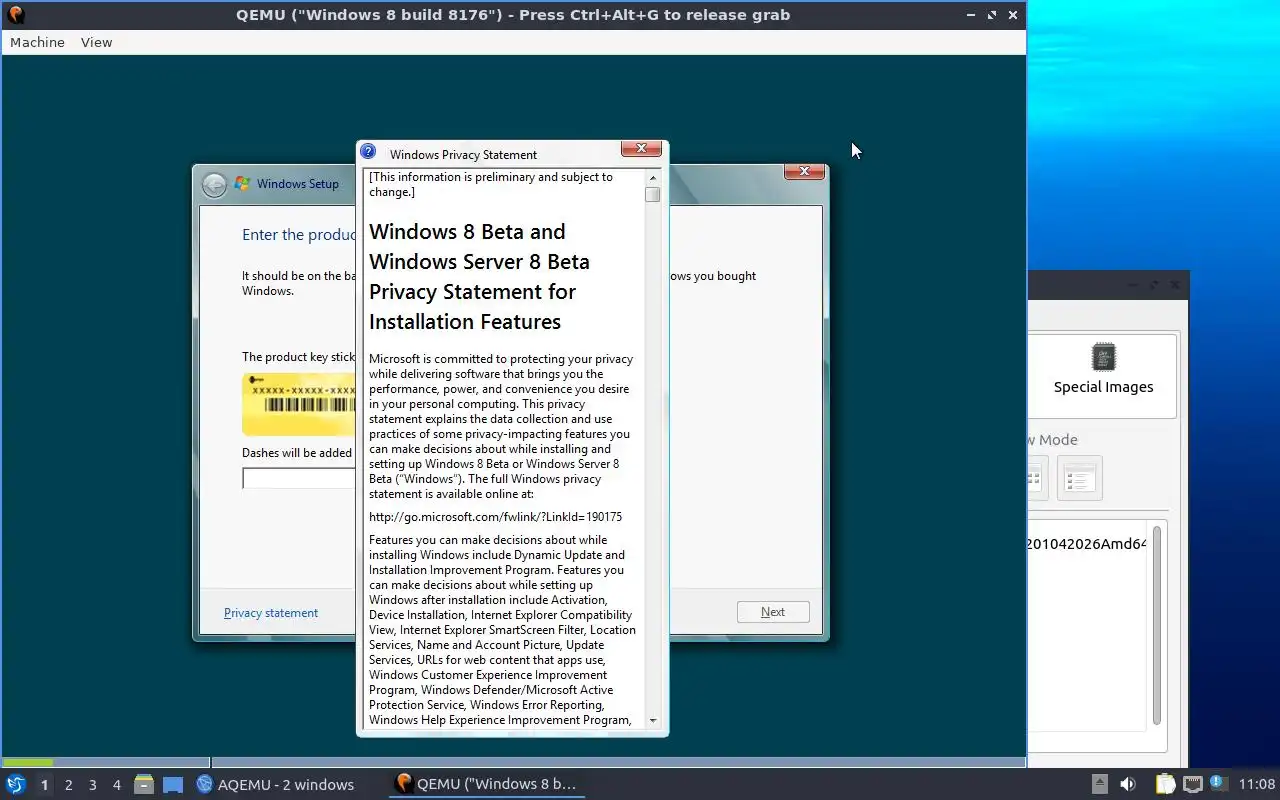This screenshot has width=1280, height=800.
Task: Click the Privacy Statement scrollbar thumb
Action: click(653, 194)
